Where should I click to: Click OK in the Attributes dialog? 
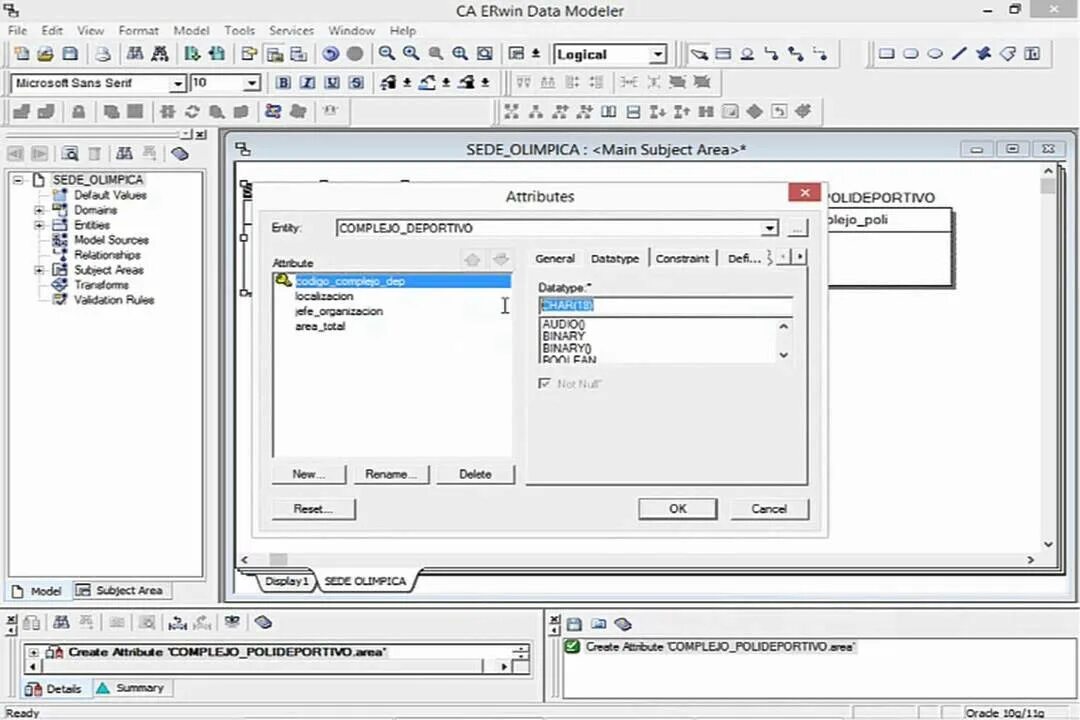point(678,508)
